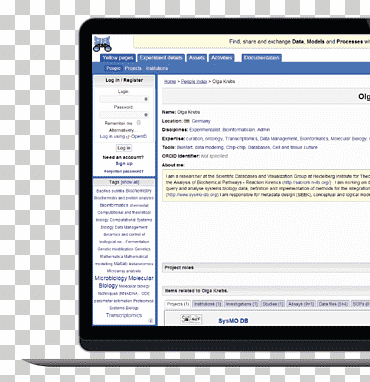
Task: Click the data modeling tool tag
Action: (209, 147)
